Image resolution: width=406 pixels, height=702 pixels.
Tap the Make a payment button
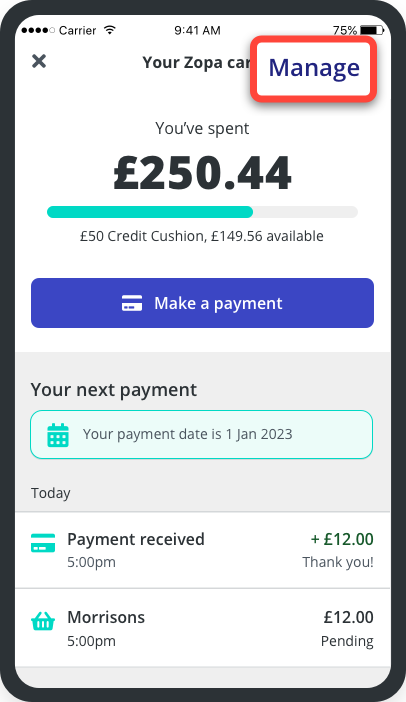click(x=202, y=303)
